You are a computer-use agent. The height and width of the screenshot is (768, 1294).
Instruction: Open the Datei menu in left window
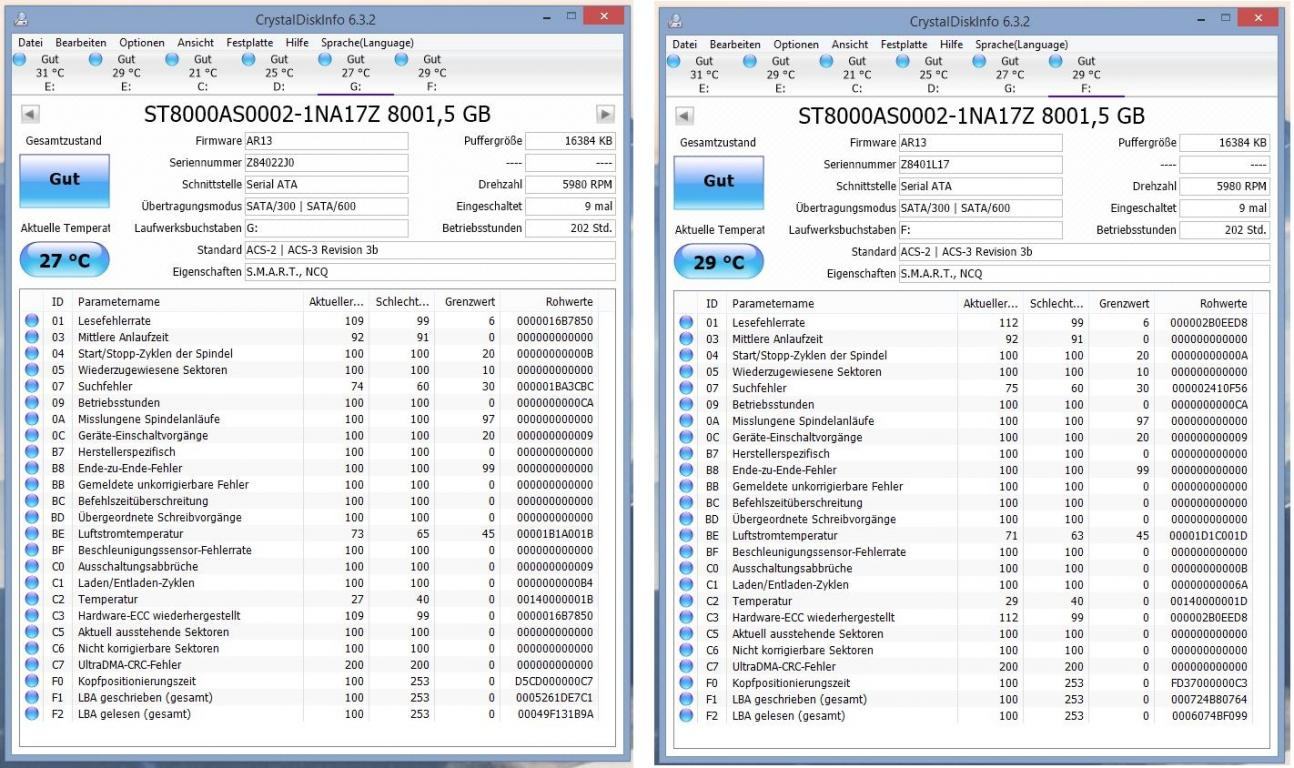tap(30, 43)
